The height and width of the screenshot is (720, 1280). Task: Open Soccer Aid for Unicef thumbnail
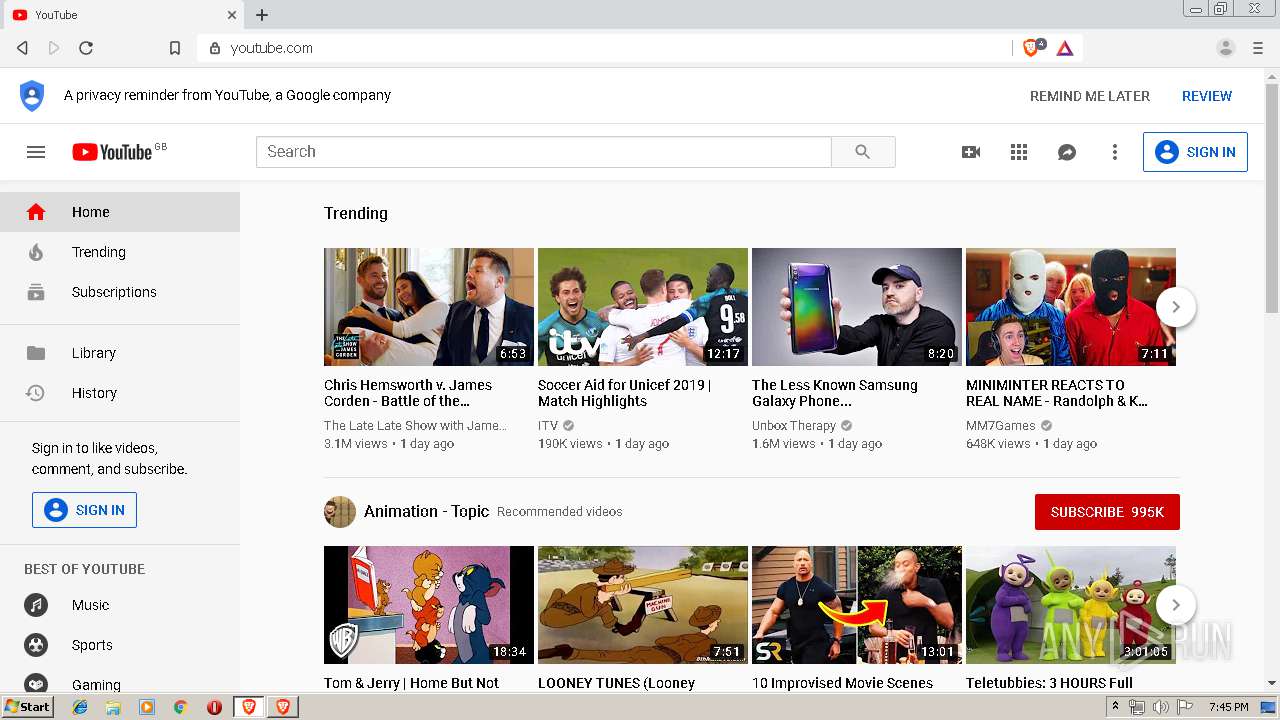click(643, 307)
